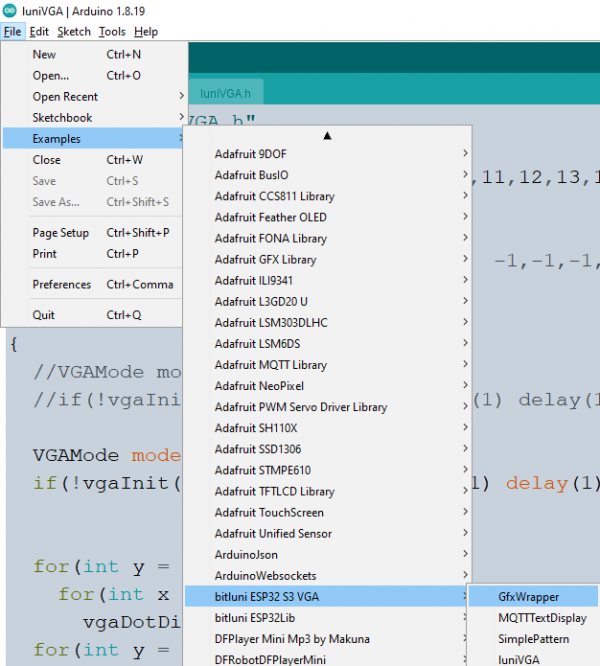Open the Help menu
The height and width of the screenshot is (666, 600).
146,32
